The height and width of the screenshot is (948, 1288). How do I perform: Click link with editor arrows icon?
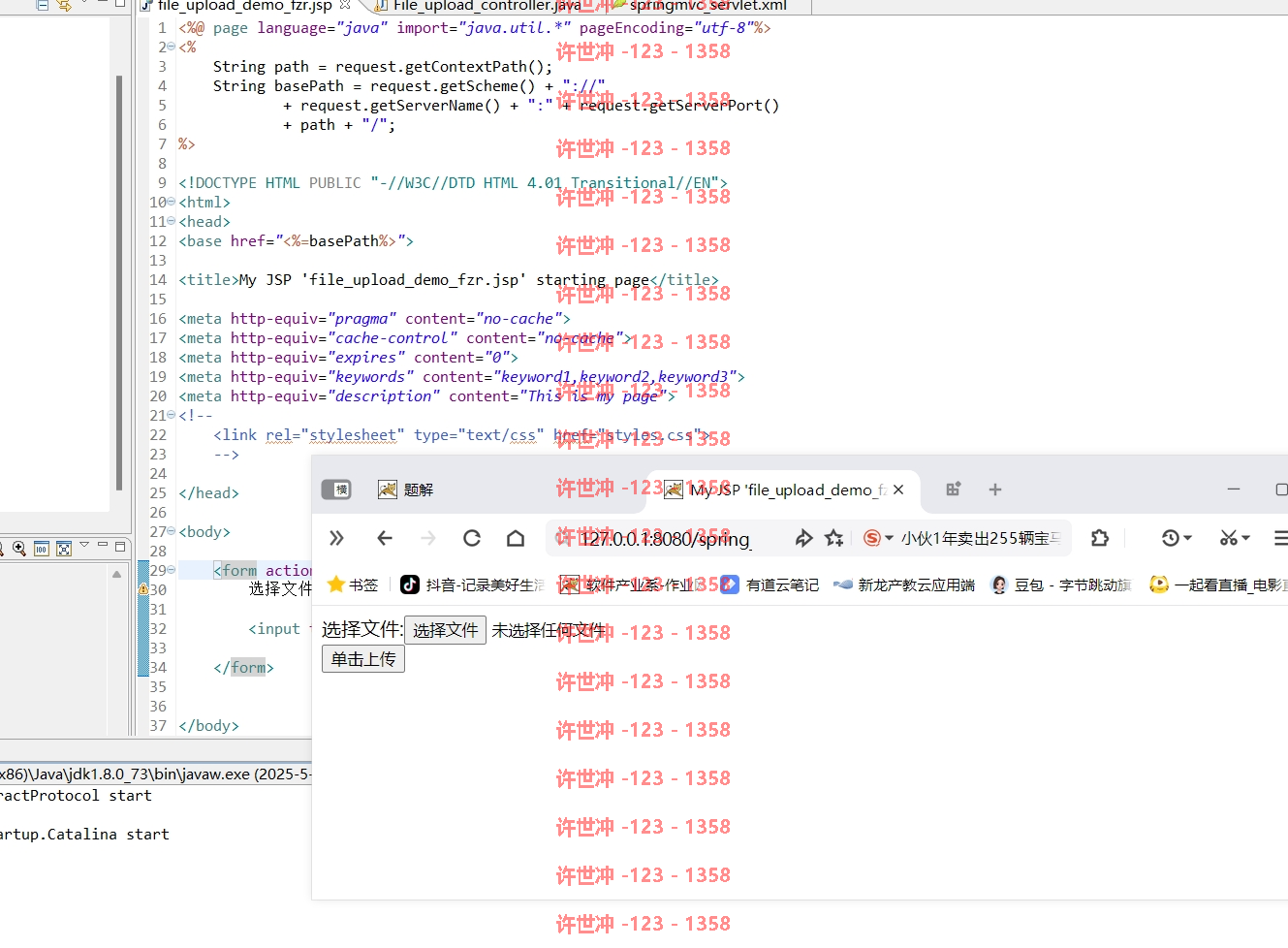(64, 4)
